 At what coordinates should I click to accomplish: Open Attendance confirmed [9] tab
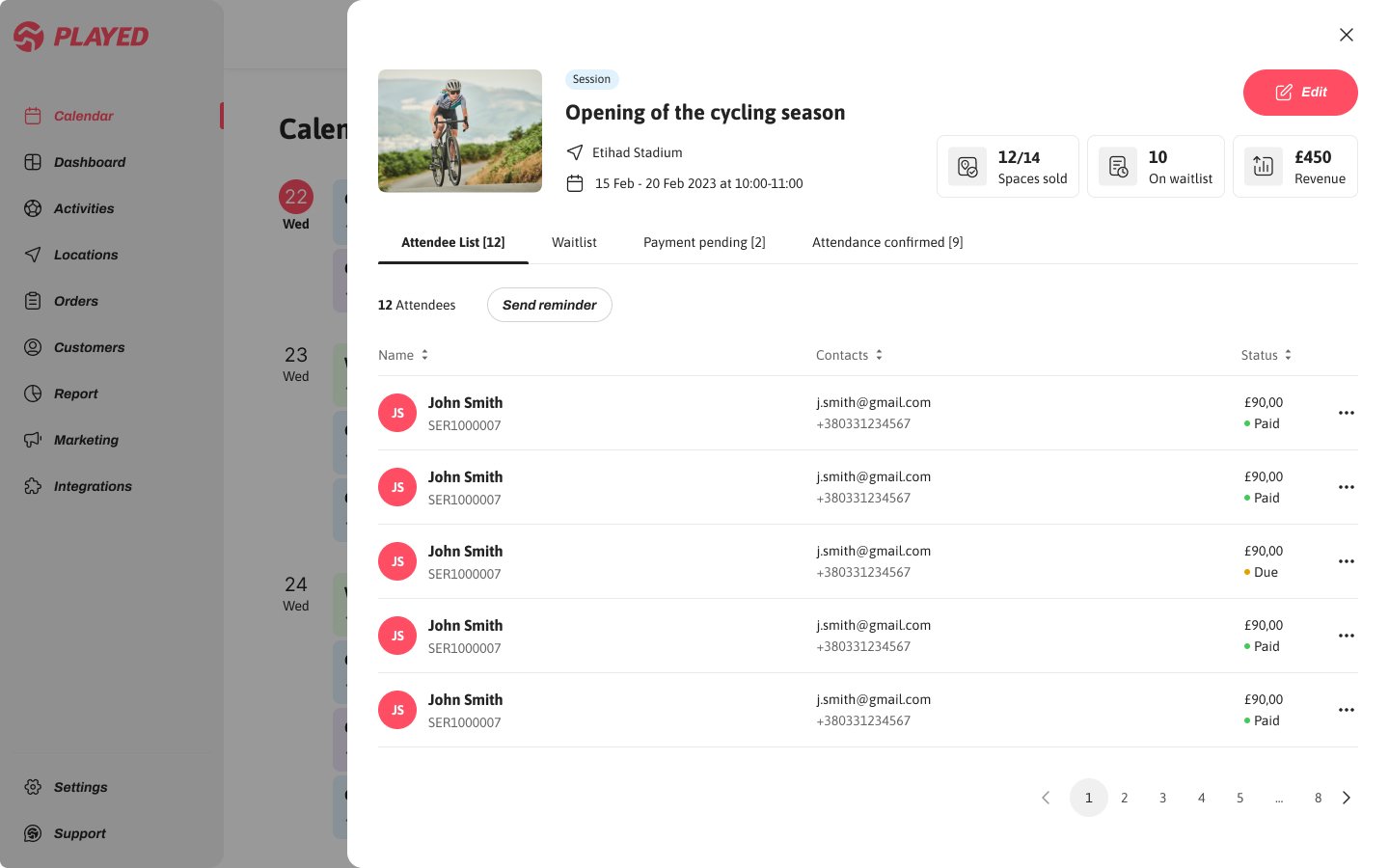coord(887,242)
